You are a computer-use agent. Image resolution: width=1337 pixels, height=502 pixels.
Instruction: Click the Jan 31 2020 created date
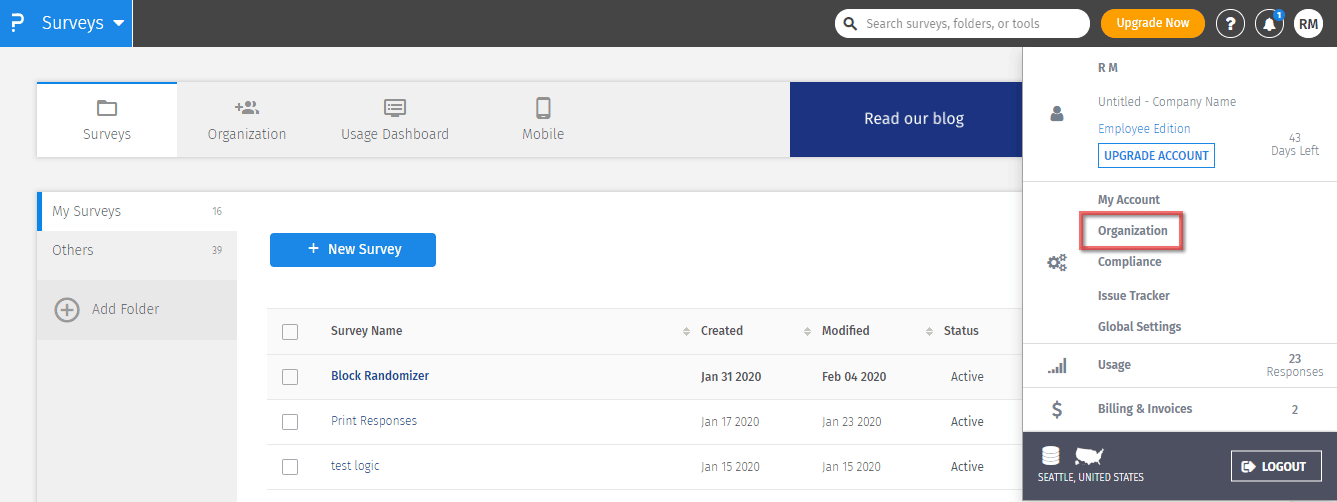pos(731,377)
